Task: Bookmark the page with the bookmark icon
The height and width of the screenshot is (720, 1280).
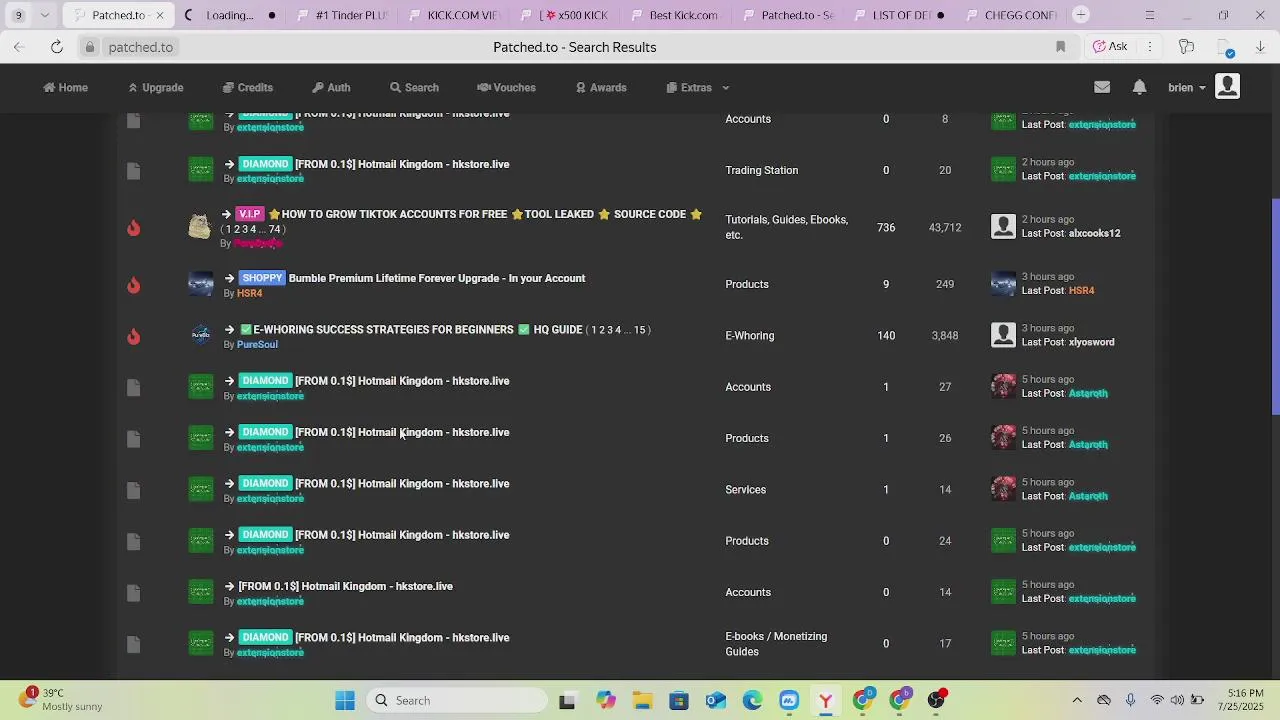Action: 1061,47
